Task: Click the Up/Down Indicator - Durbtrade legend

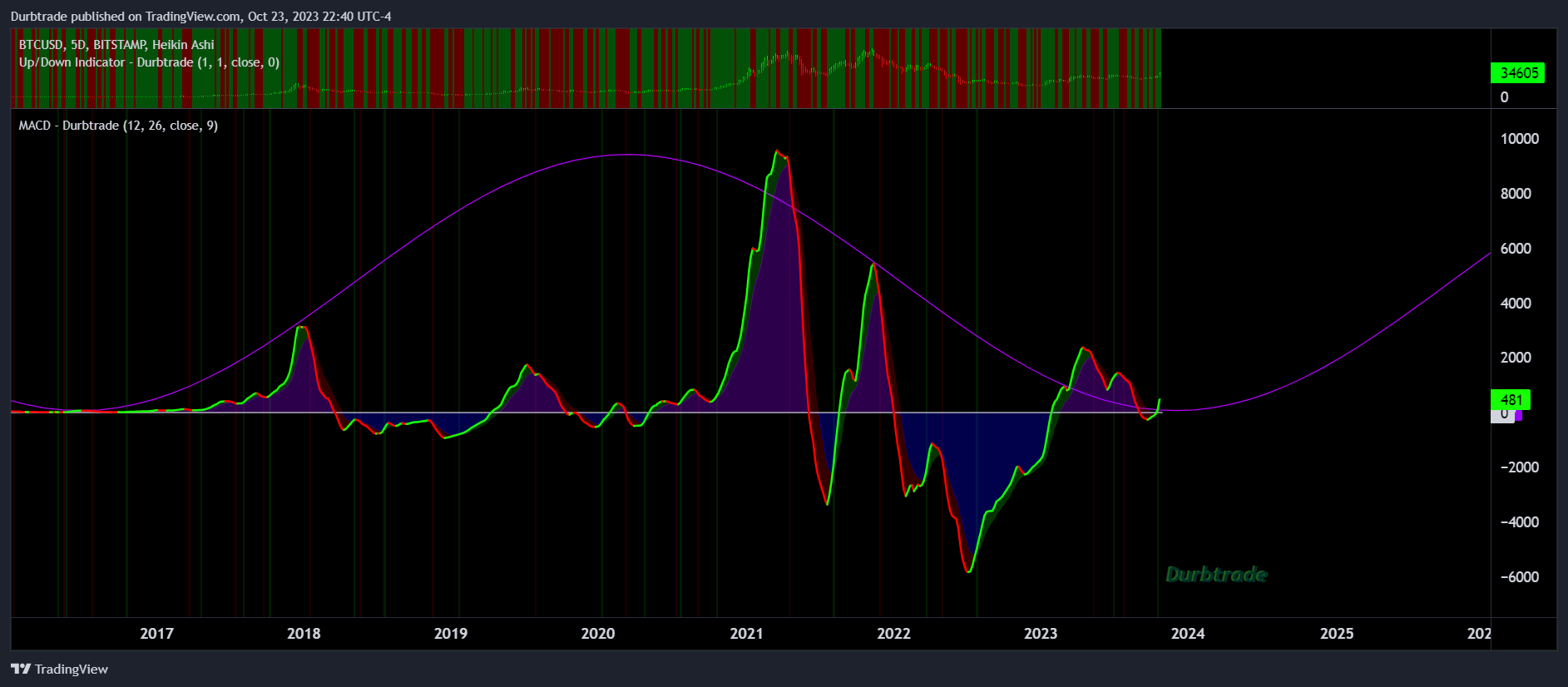Action: 149,62
